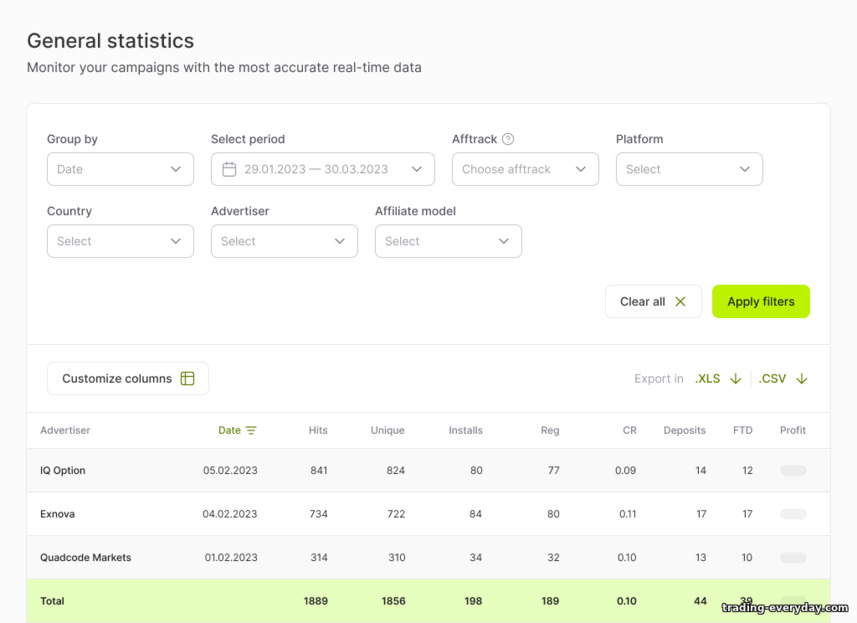Click the X icon on Clear all
This screenshot has height=623, width=857.
(680, 301)
